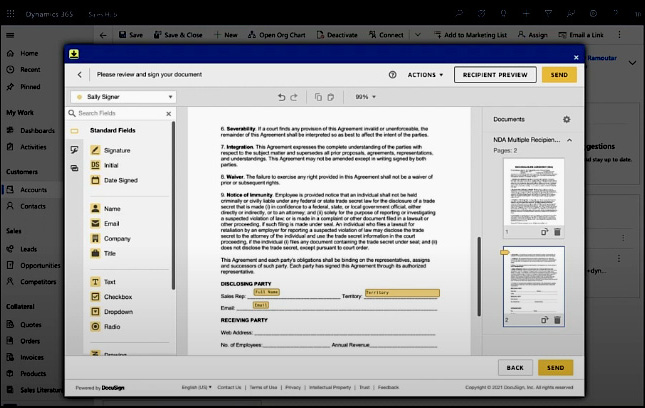This screenshot has height=408, width=645.
Task: Close the DocuSign dialog window
Action: tap(576, 58)
